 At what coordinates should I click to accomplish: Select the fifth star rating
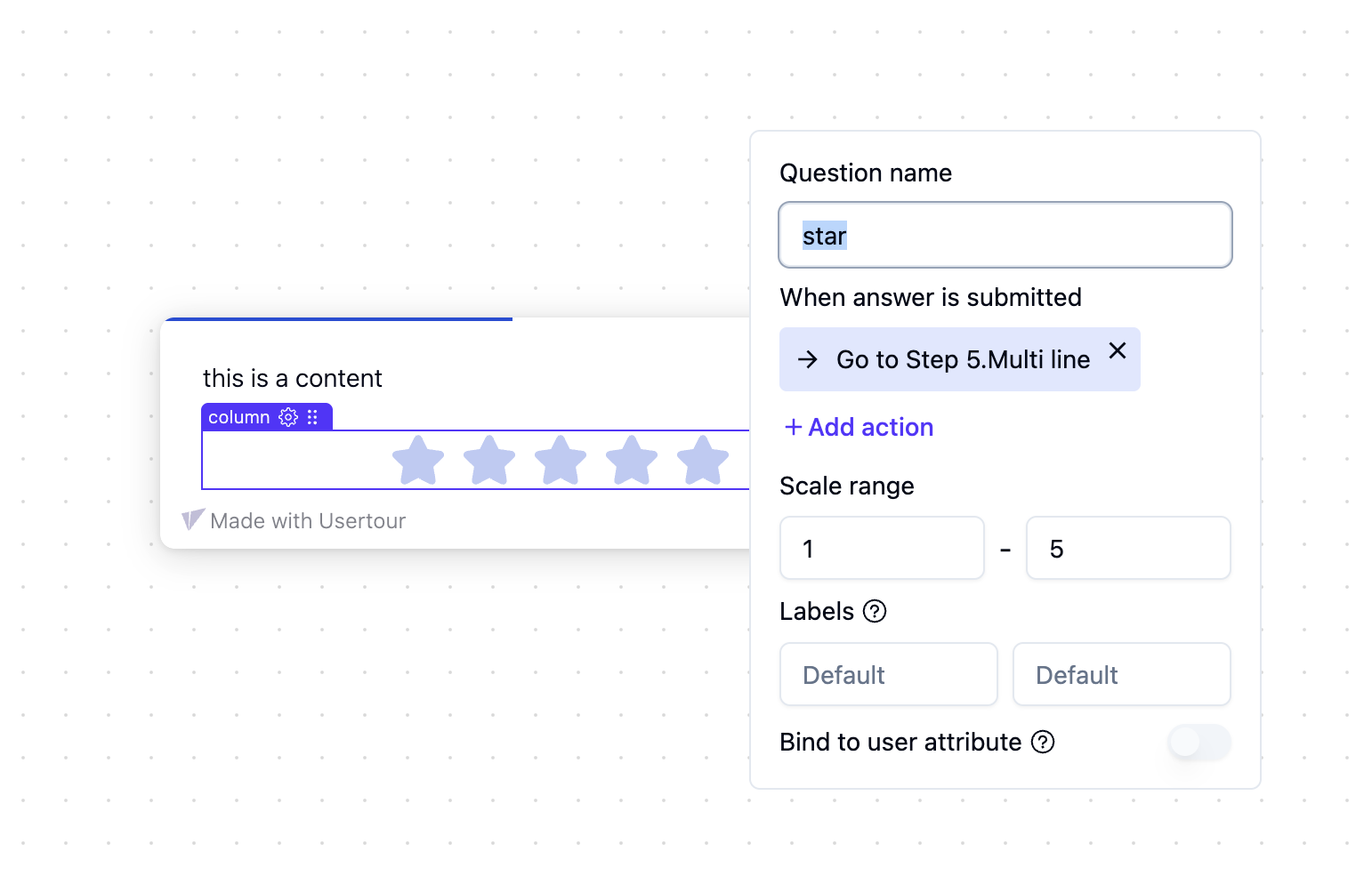pyautogui.click(x=703, y=460)
